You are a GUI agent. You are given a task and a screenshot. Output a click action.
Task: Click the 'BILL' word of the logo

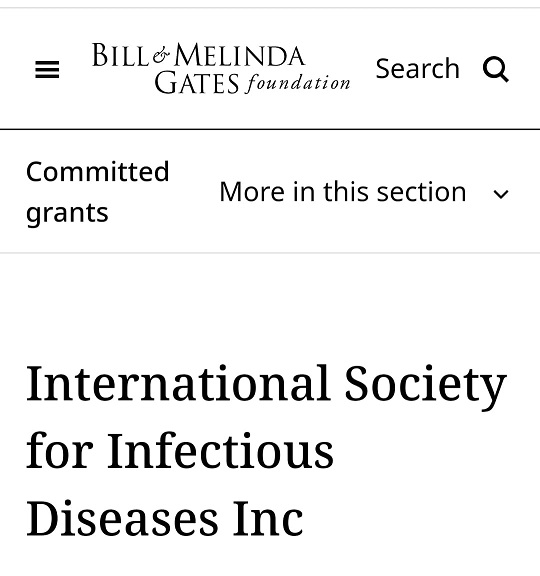[120, 55]
